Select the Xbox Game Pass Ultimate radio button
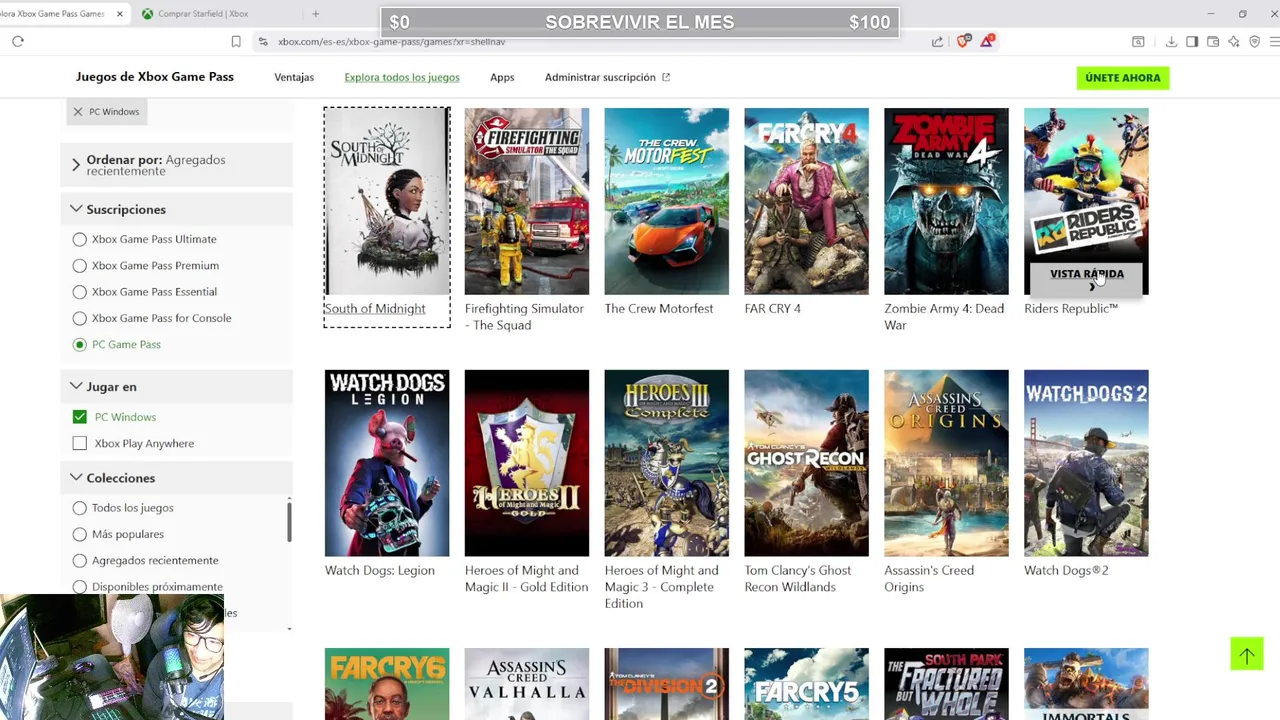The height and width of the screenshot is (720, 1280). point(80,239)
